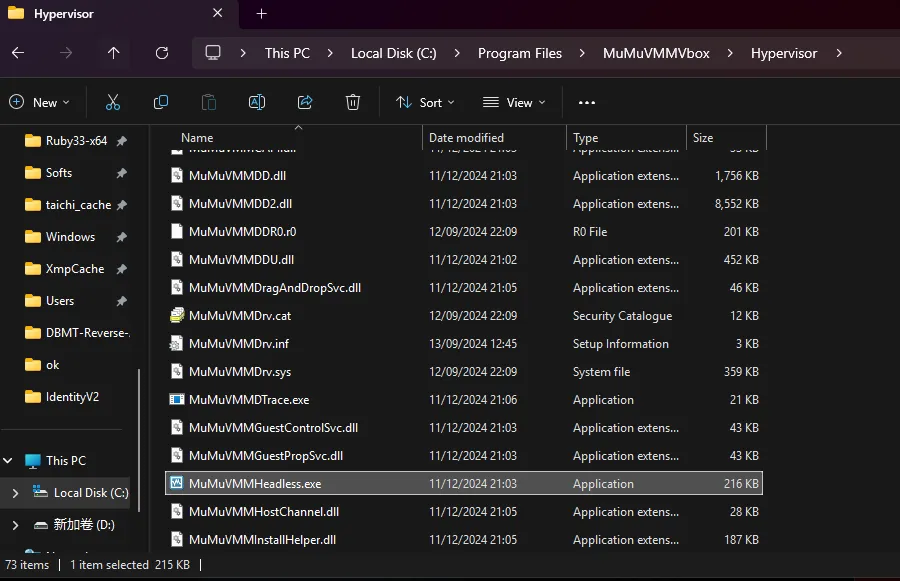Click Hypervisor breadcrumb segment
The width and height of the screenshot is (900, 581).
pos(784,53)
